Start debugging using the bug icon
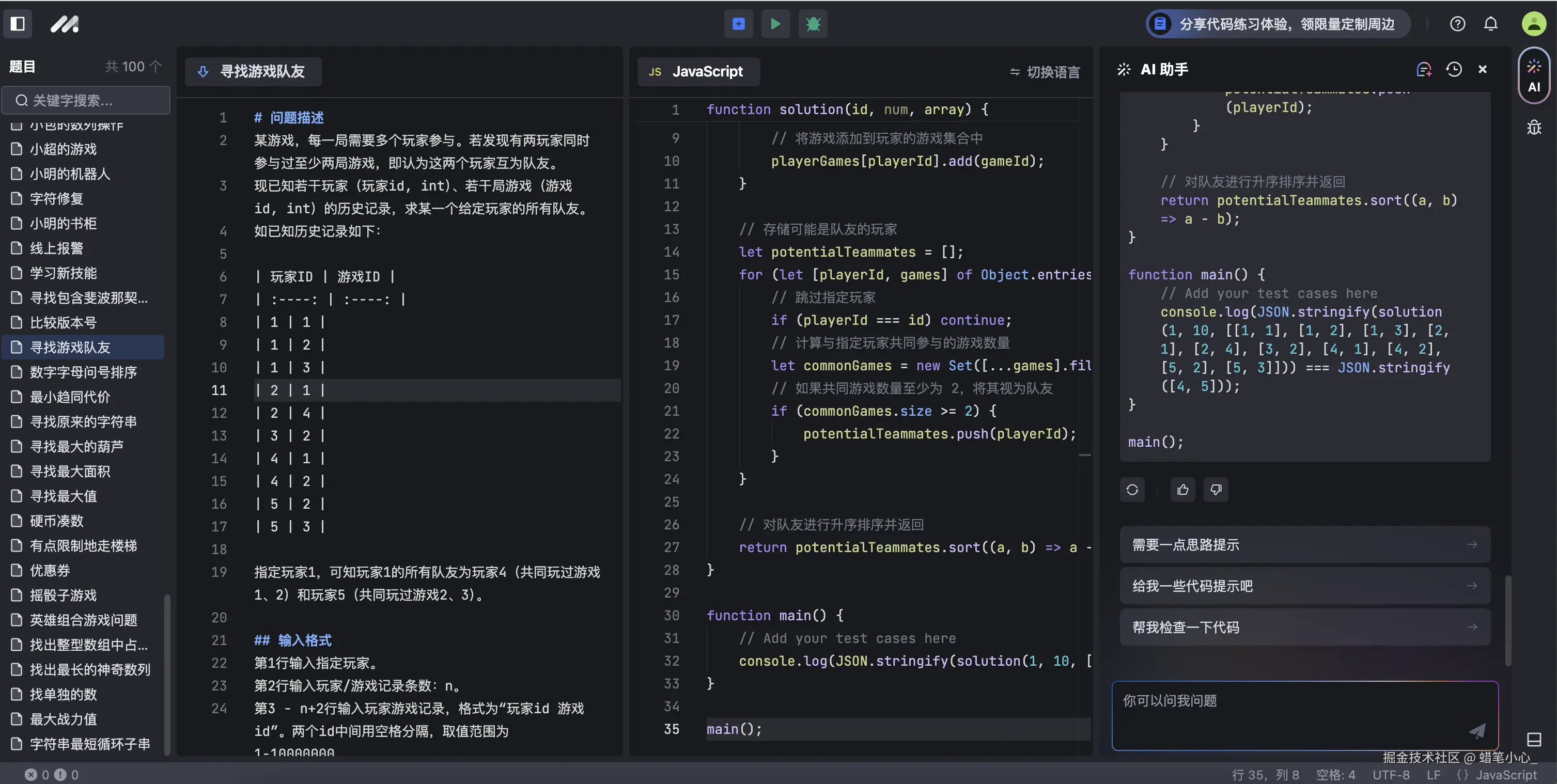Screen dimensions: 1557x784 click(813, 24)
